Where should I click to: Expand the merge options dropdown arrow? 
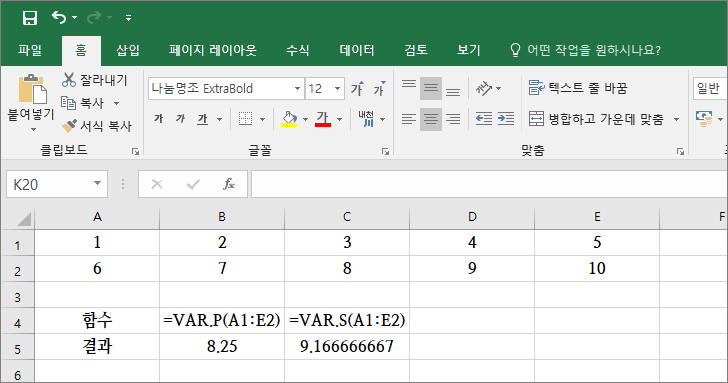point(676,119)
